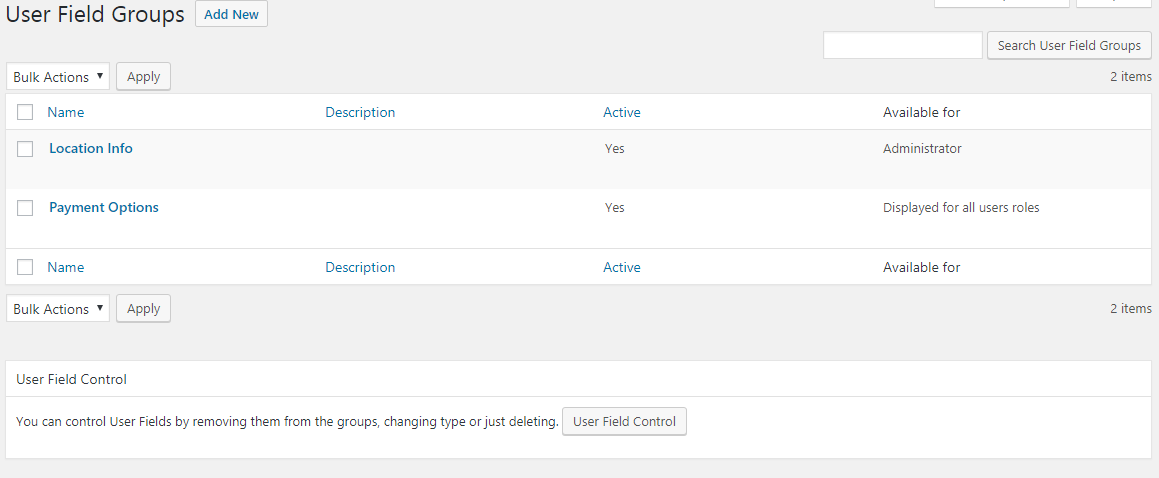This screenshot has height=478, width=1159.
Task: Sort by Active in the header row
Action: (622, 112)
